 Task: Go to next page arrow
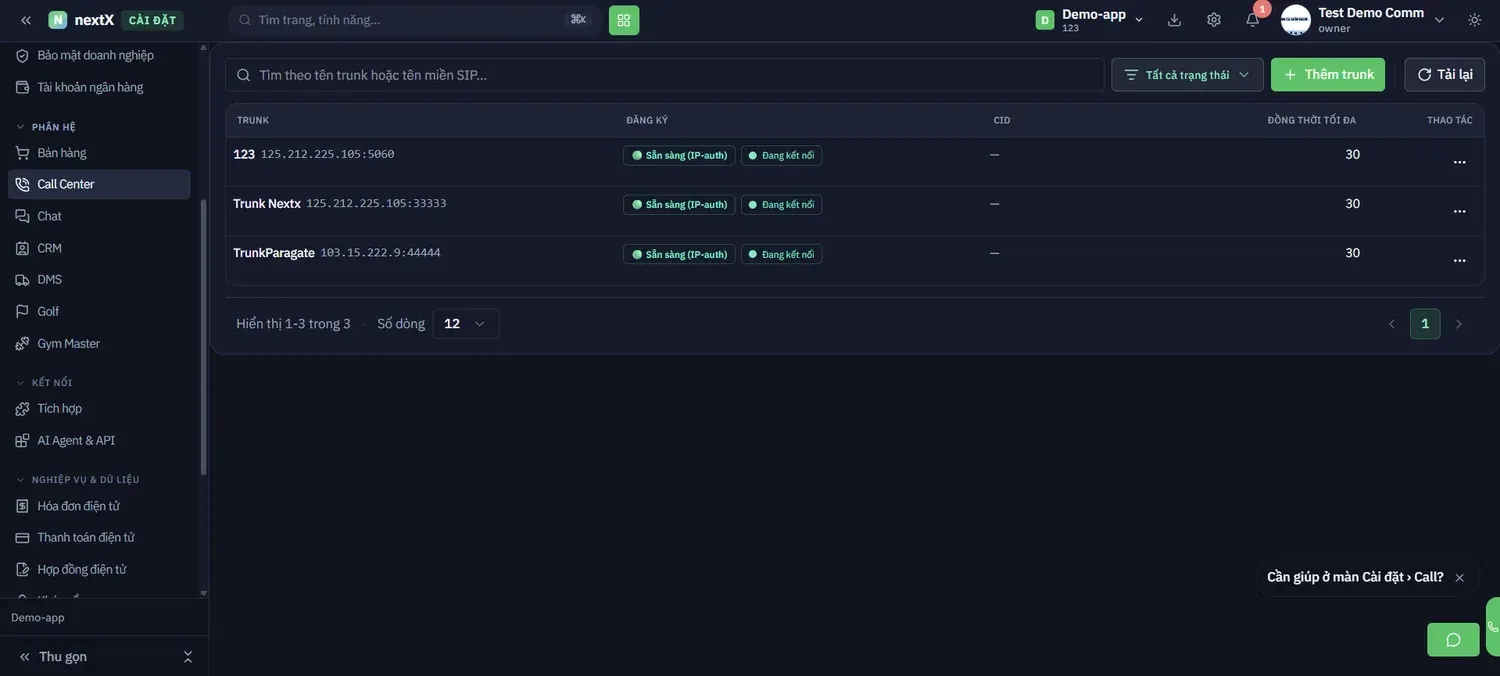click(x=1458, y=324)
